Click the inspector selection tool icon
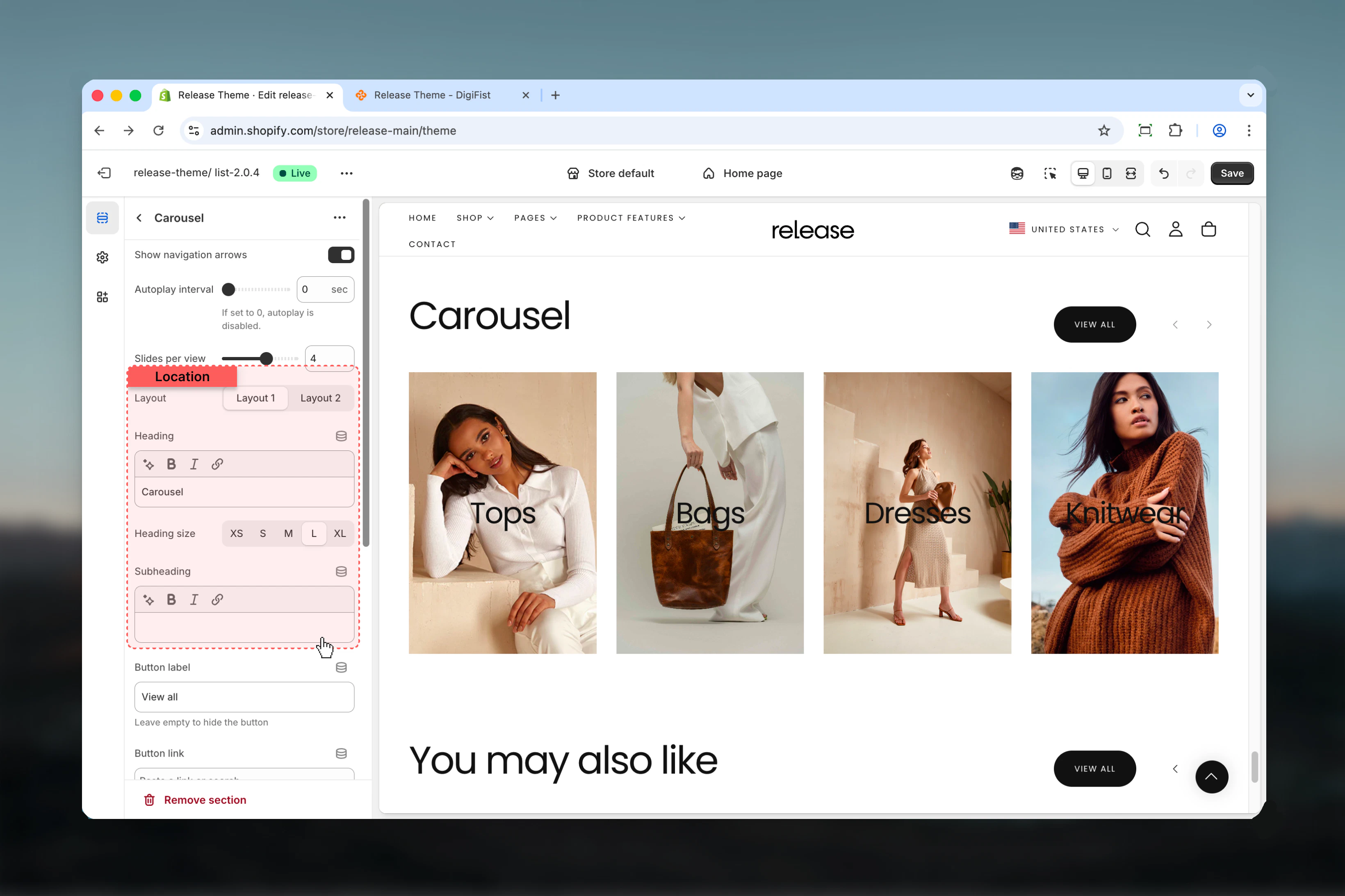 pos(1049,173)
